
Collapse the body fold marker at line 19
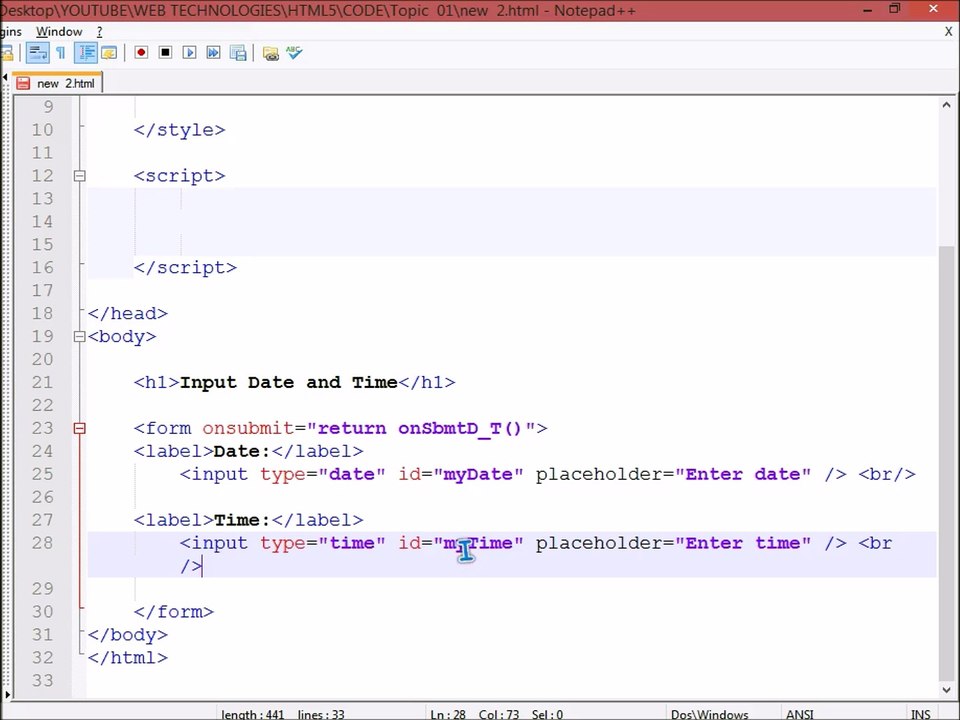point(80,337)
